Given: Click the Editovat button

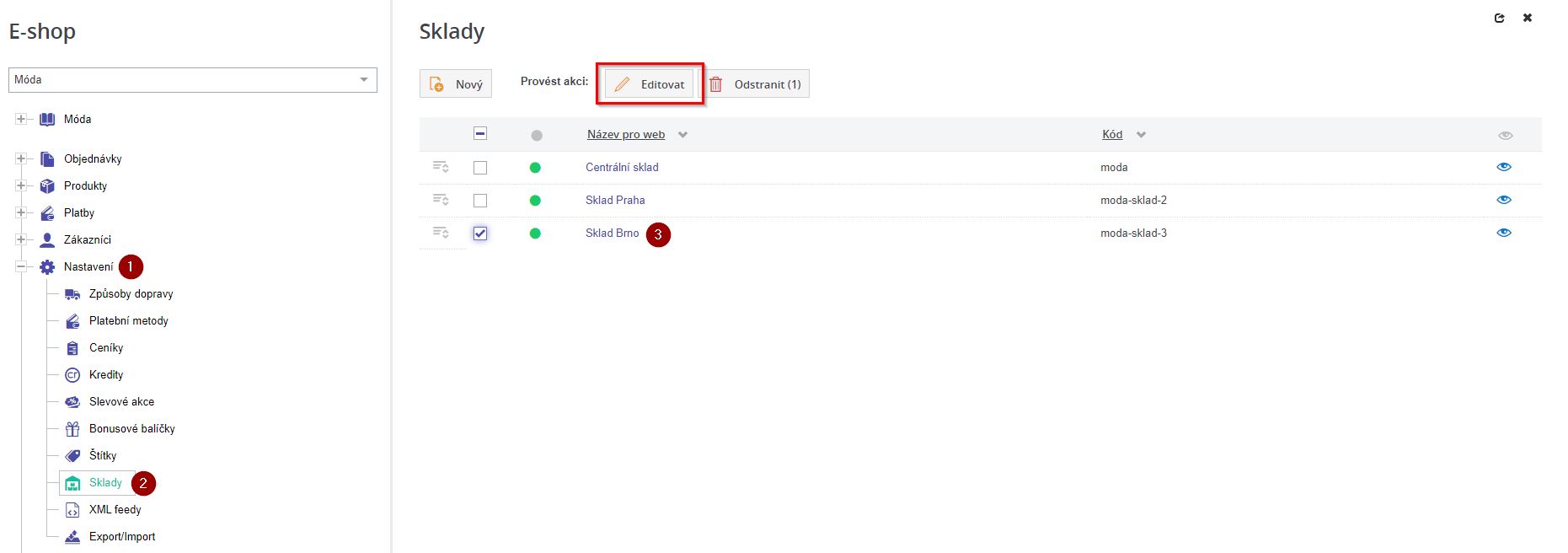Looking at the screenshot, I should tap(650, 84).
